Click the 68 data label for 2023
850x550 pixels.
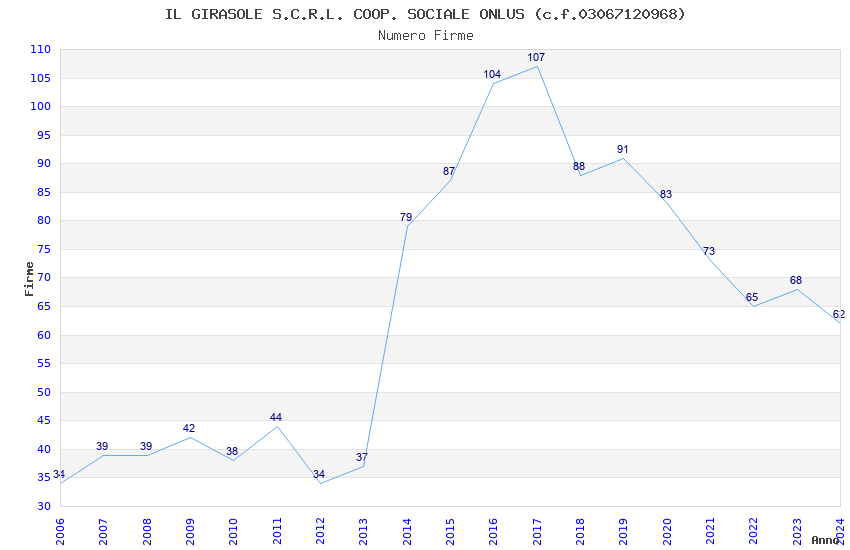click(x=796, y=281)
